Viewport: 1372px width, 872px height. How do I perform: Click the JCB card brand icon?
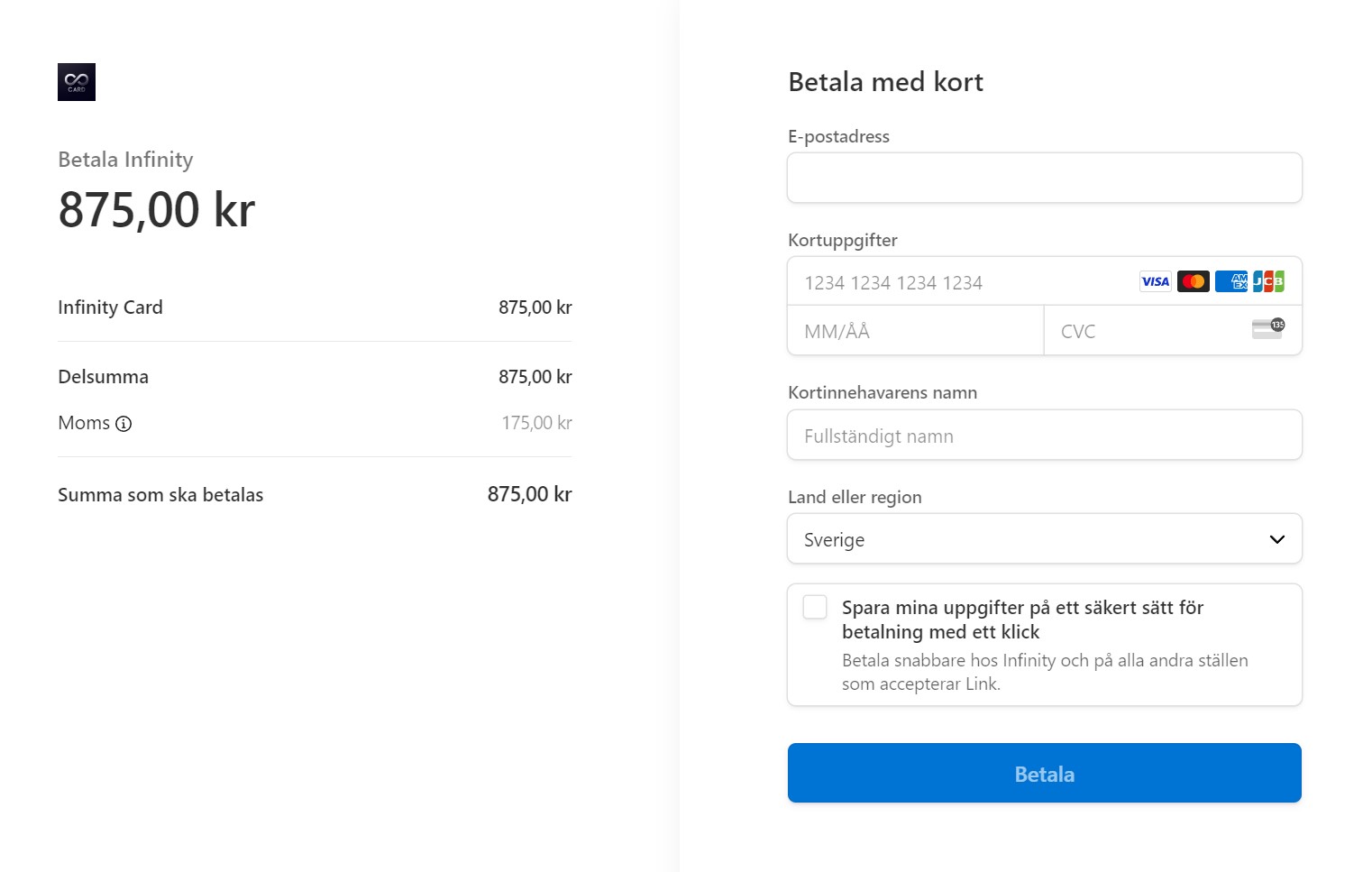[1268, 281]
